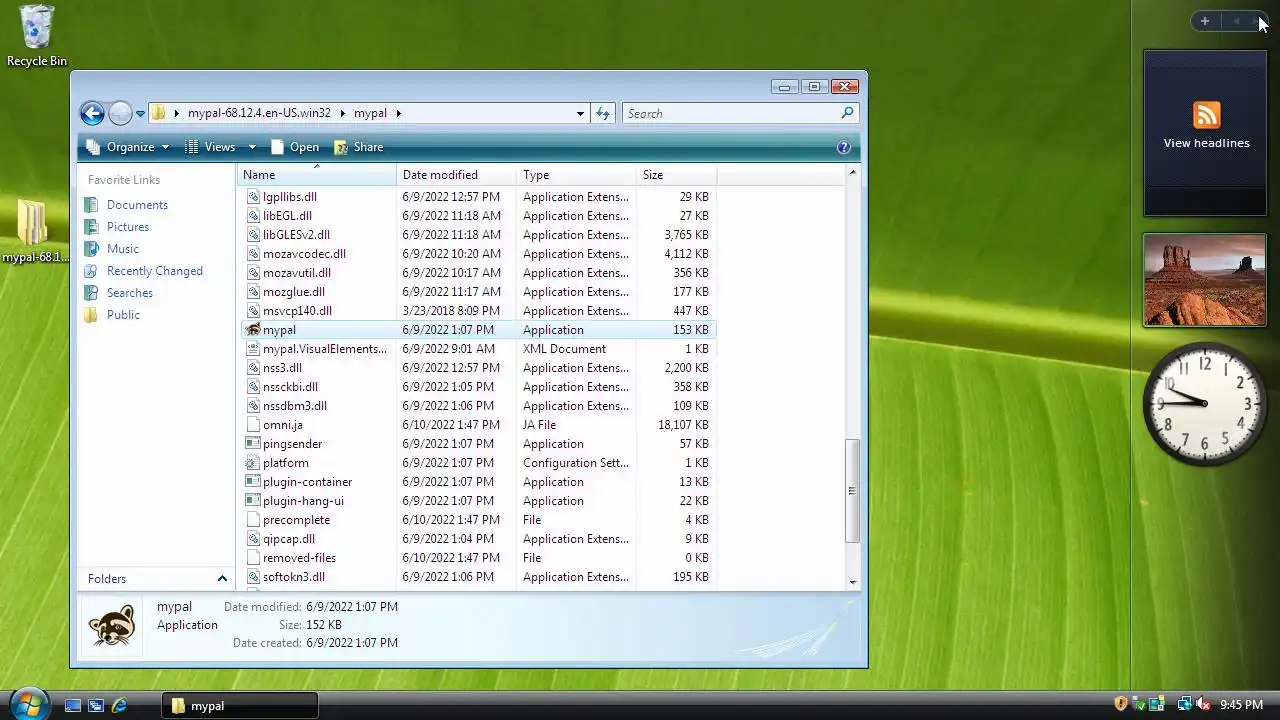Open Searches favorite link

click(x=129, y=293)
